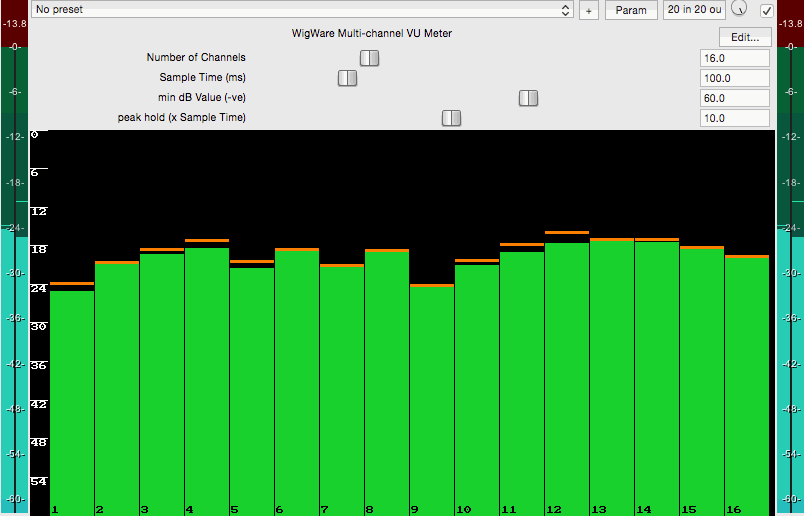Viewport: 804px width, 516px height.
Task: Click the orange peak marker on channel 4
Action: tap(207, 240)
